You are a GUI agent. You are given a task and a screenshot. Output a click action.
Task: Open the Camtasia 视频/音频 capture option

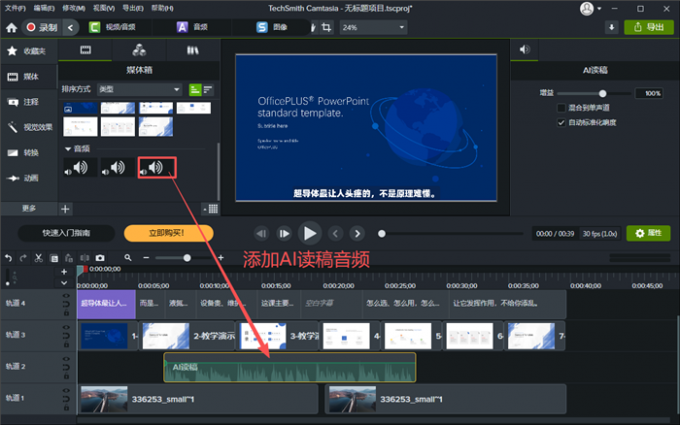113,27
